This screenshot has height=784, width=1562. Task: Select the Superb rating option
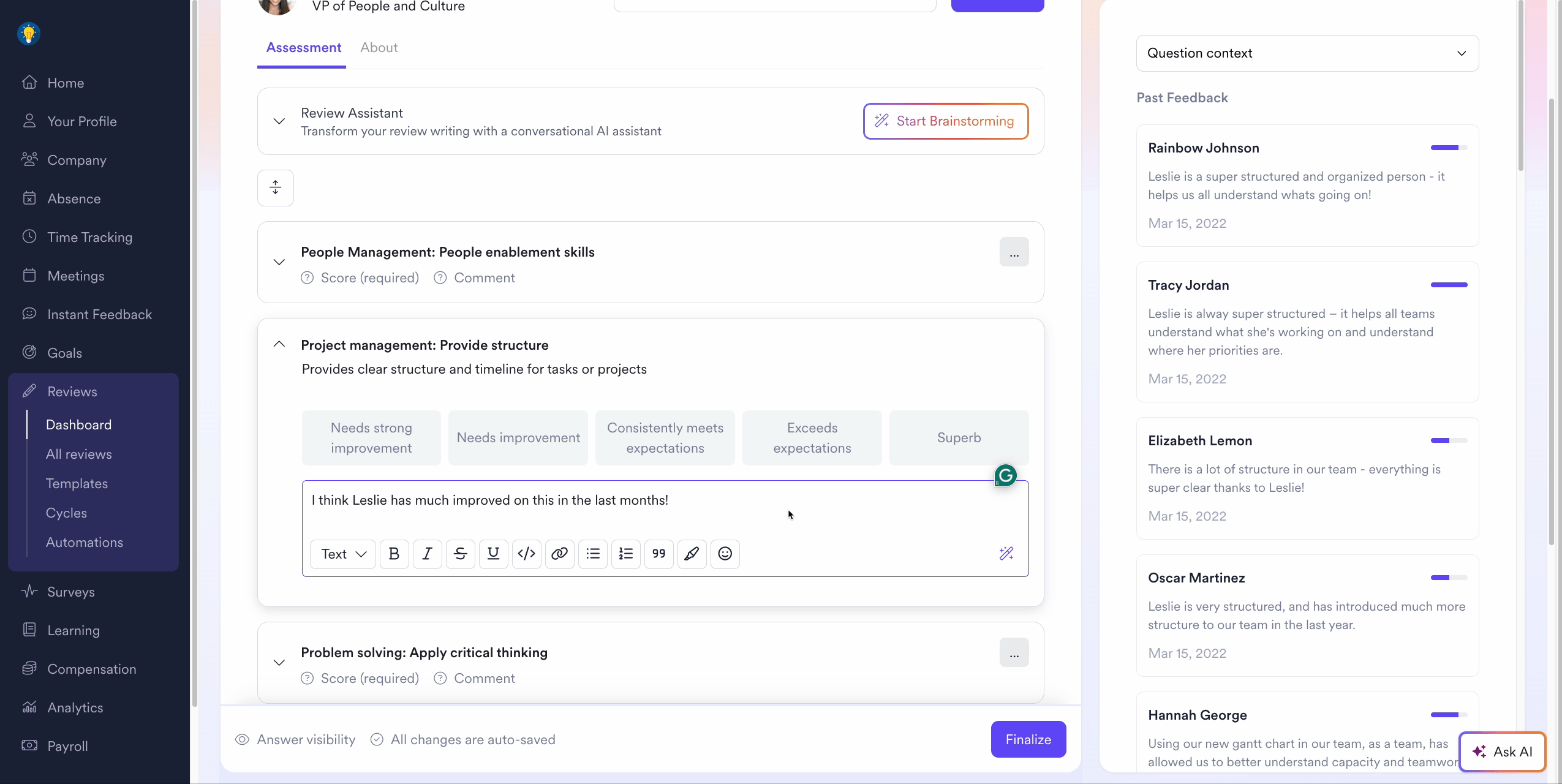click(959, 438)
